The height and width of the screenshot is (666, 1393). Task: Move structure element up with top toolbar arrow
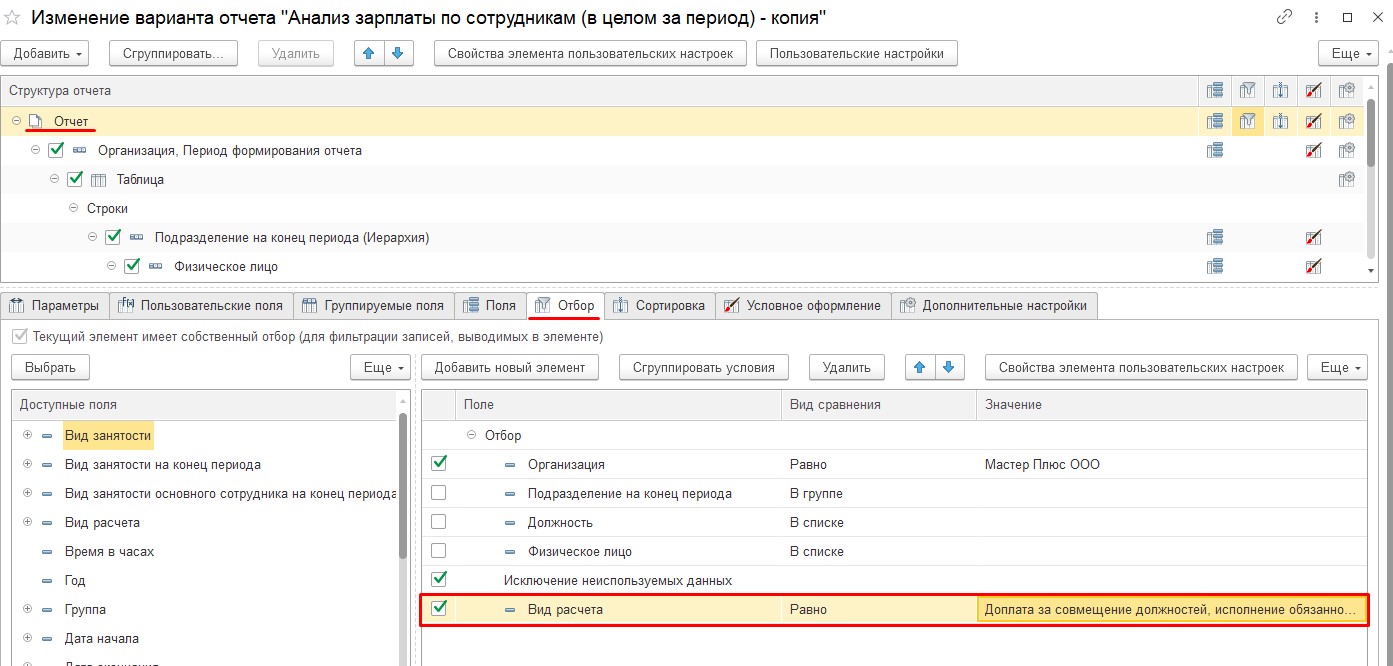pos(369,53)
